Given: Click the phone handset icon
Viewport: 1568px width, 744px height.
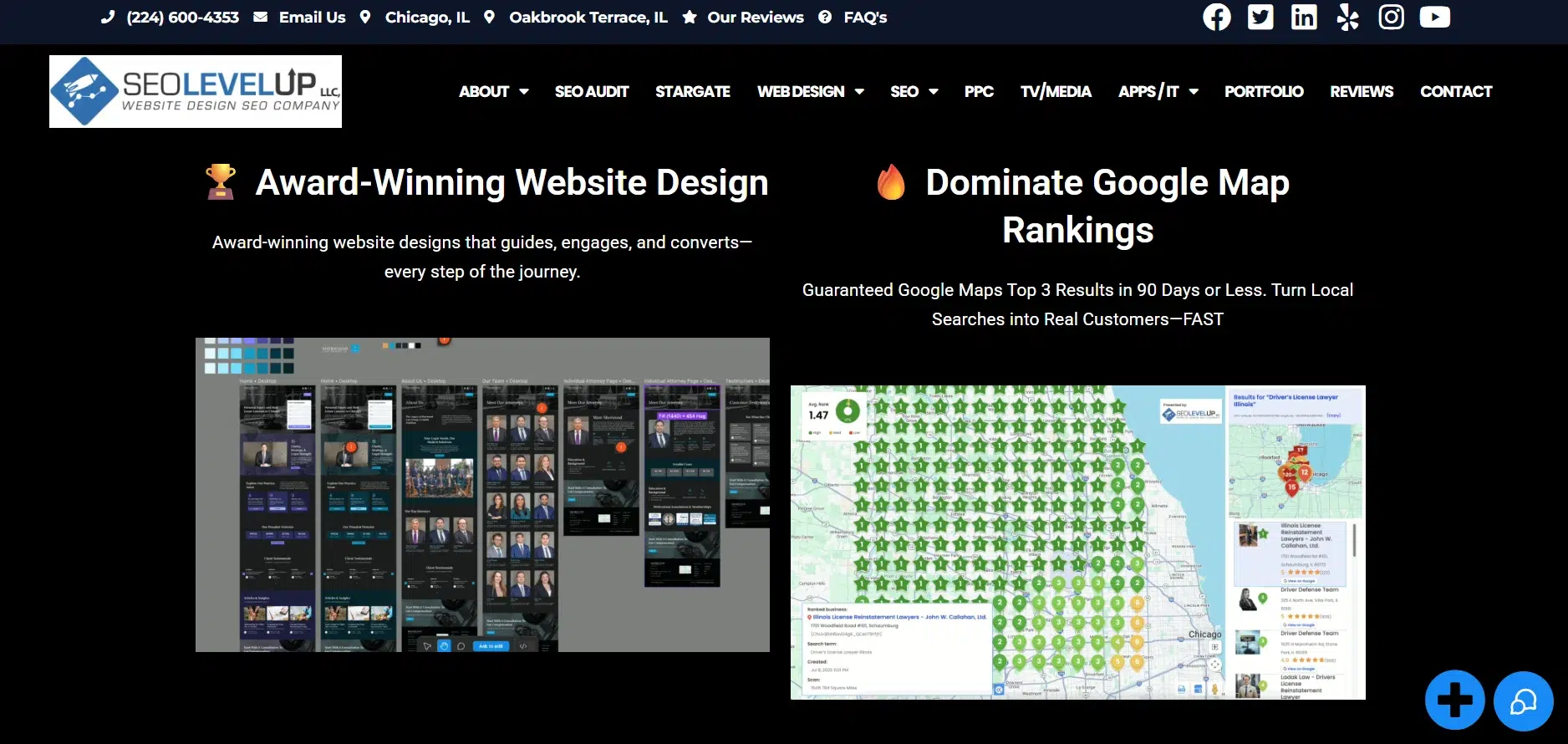Looking at the screenshot, I should click(x=108, y=17).
